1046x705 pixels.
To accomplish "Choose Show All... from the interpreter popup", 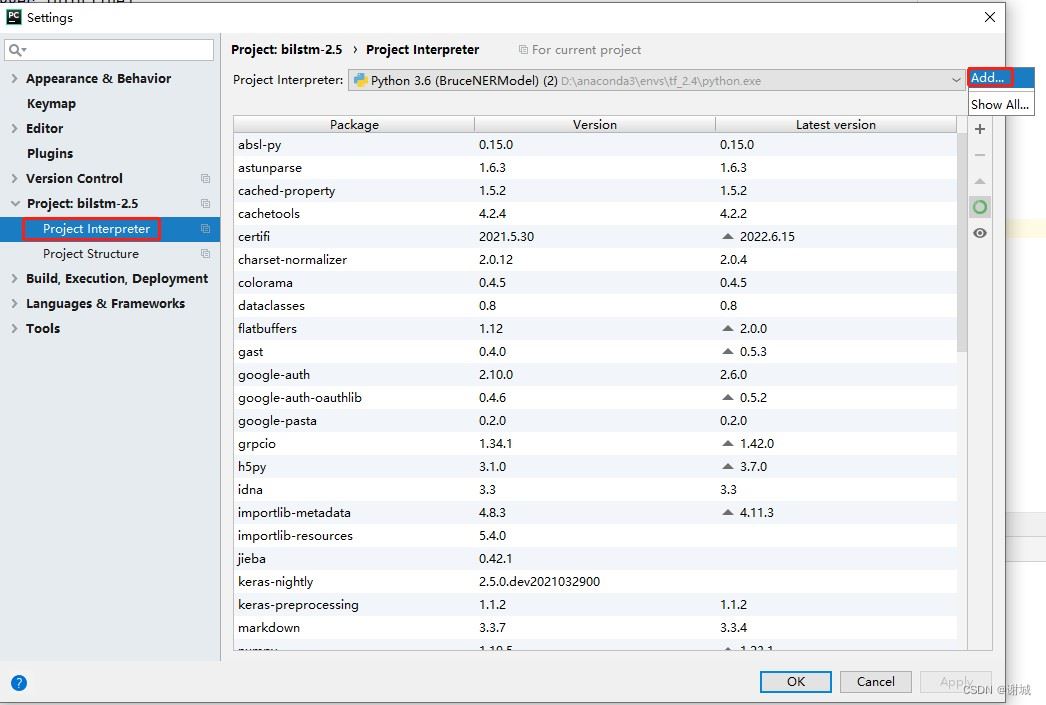I will click(x=999, y=104).
